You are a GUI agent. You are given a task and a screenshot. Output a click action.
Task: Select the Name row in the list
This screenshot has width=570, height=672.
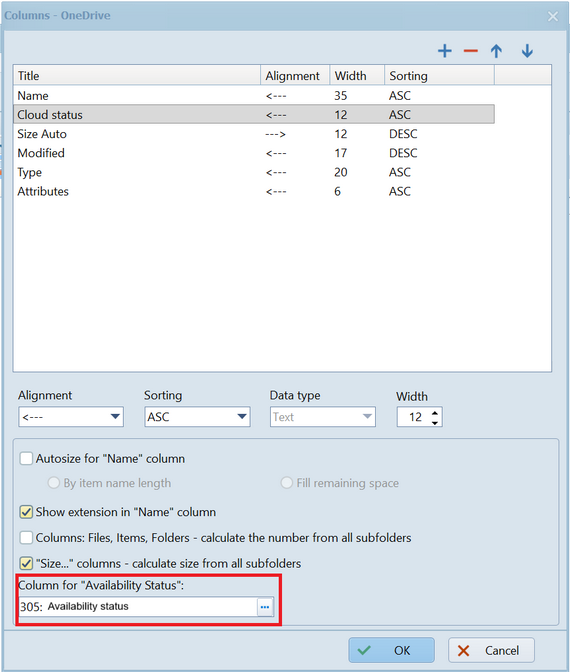point(254,95)
